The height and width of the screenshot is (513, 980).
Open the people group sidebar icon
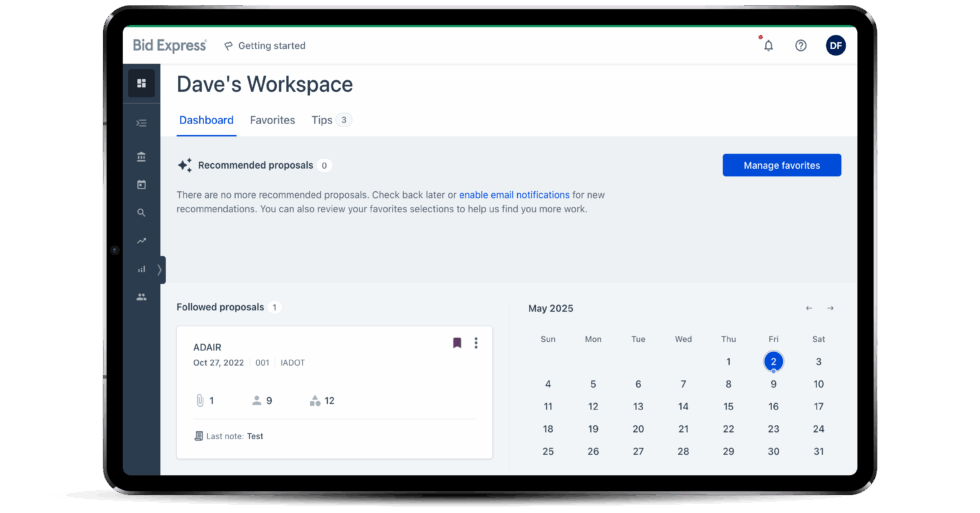141,297
